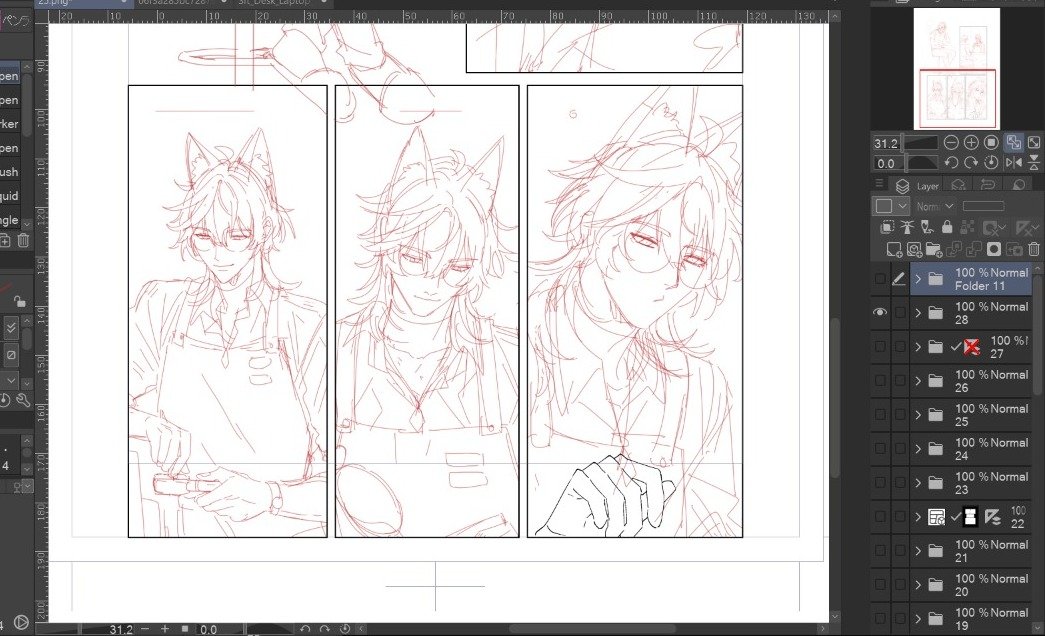Show layer 22 with its visibility box

(880, 517)
